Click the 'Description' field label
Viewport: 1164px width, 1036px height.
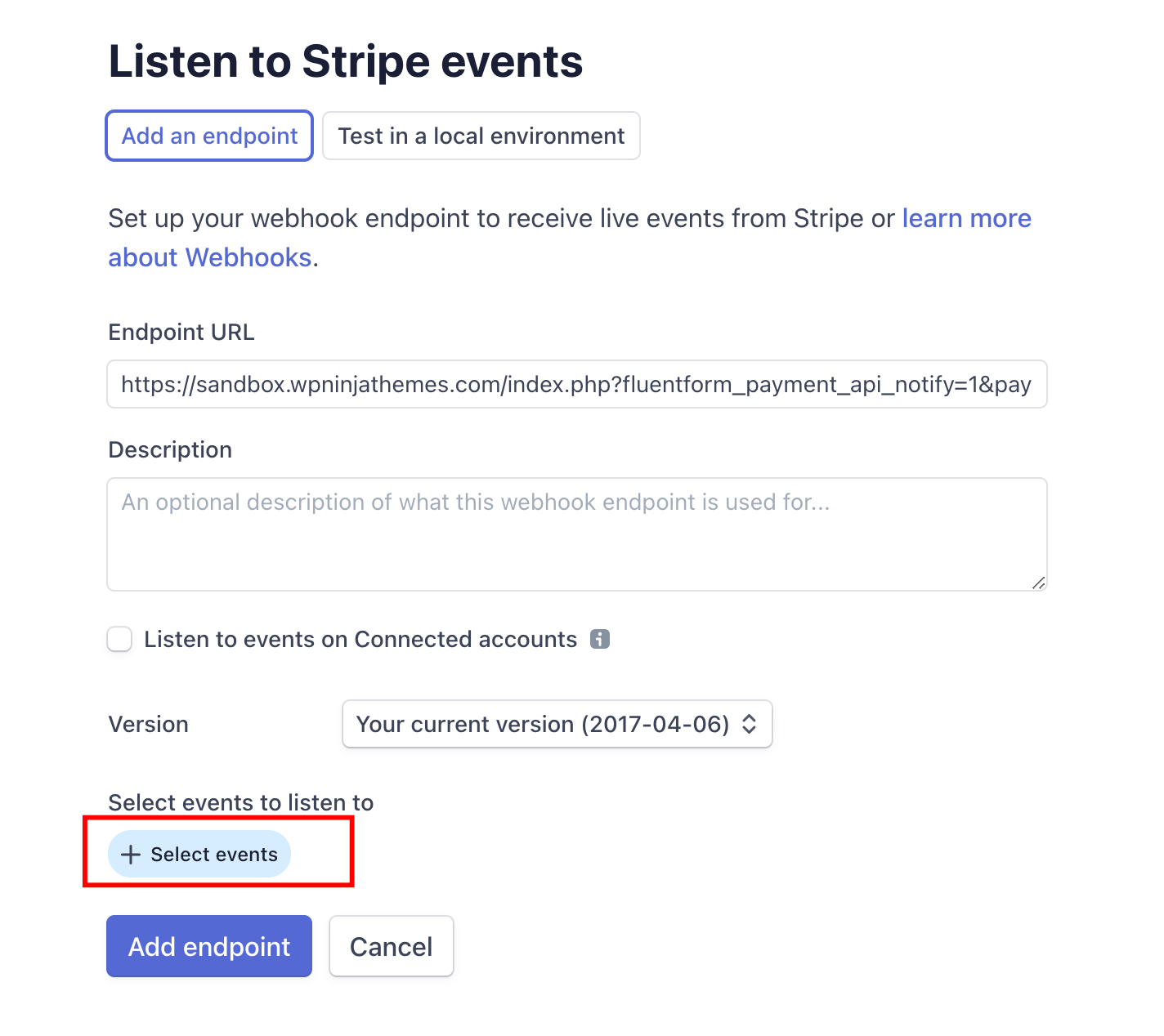pyautogui.click(x=170, y=450)
